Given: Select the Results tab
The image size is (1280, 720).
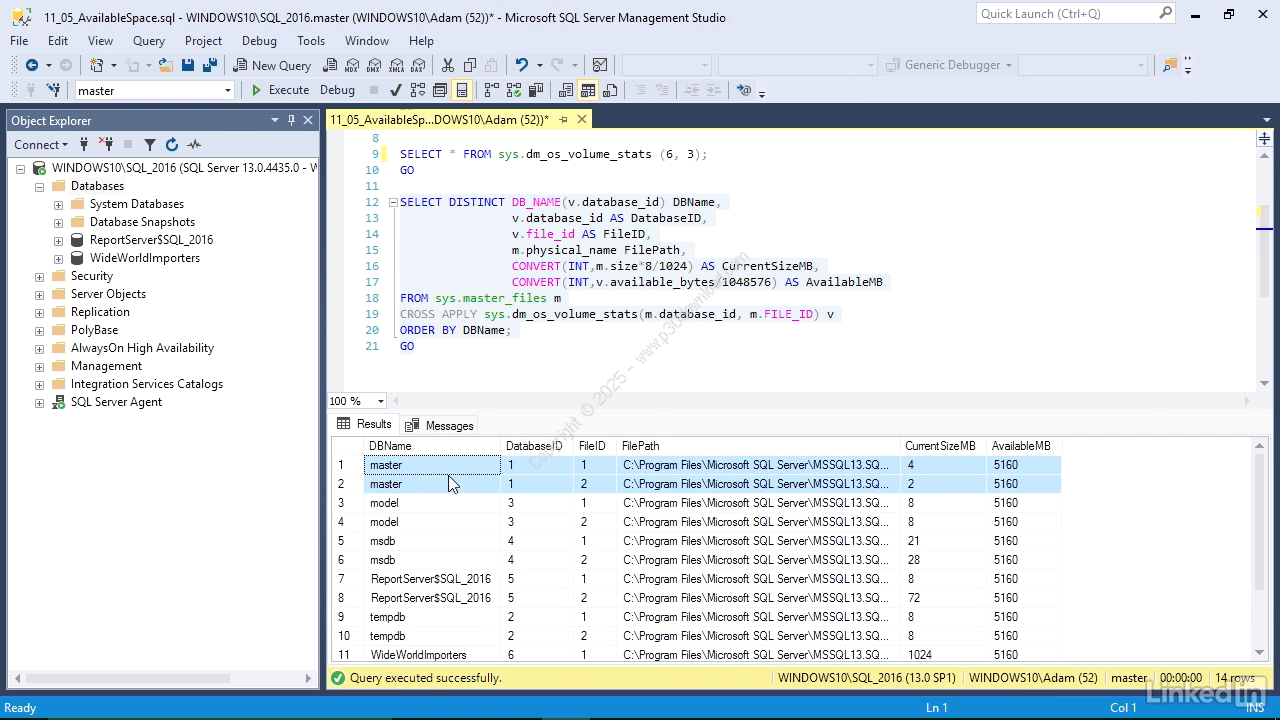Looking at the screenshot, I should [x=364, y=424].
